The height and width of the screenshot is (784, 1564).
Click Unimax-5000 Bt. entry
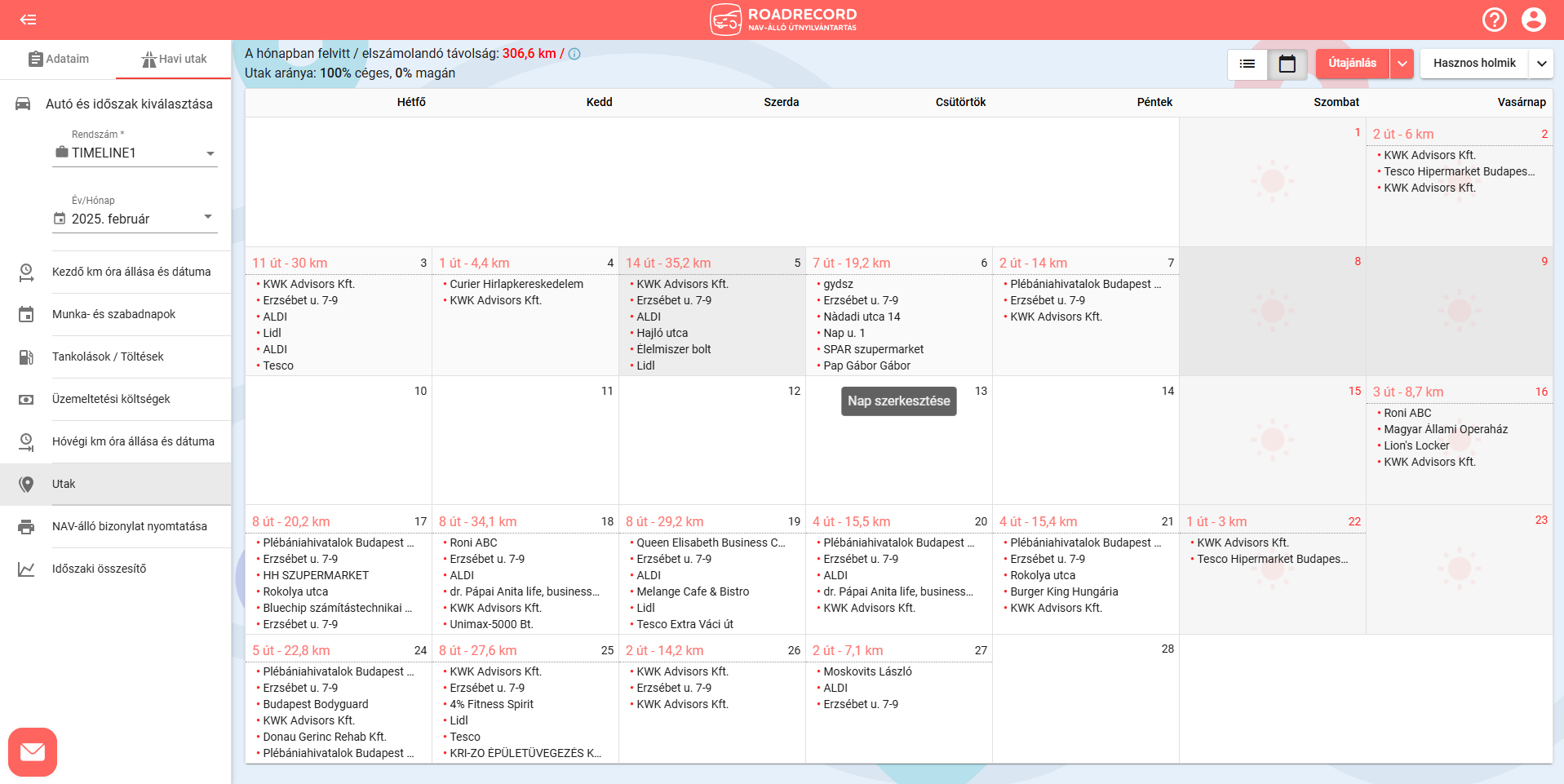pyautogui.click(x=491, y=624)
